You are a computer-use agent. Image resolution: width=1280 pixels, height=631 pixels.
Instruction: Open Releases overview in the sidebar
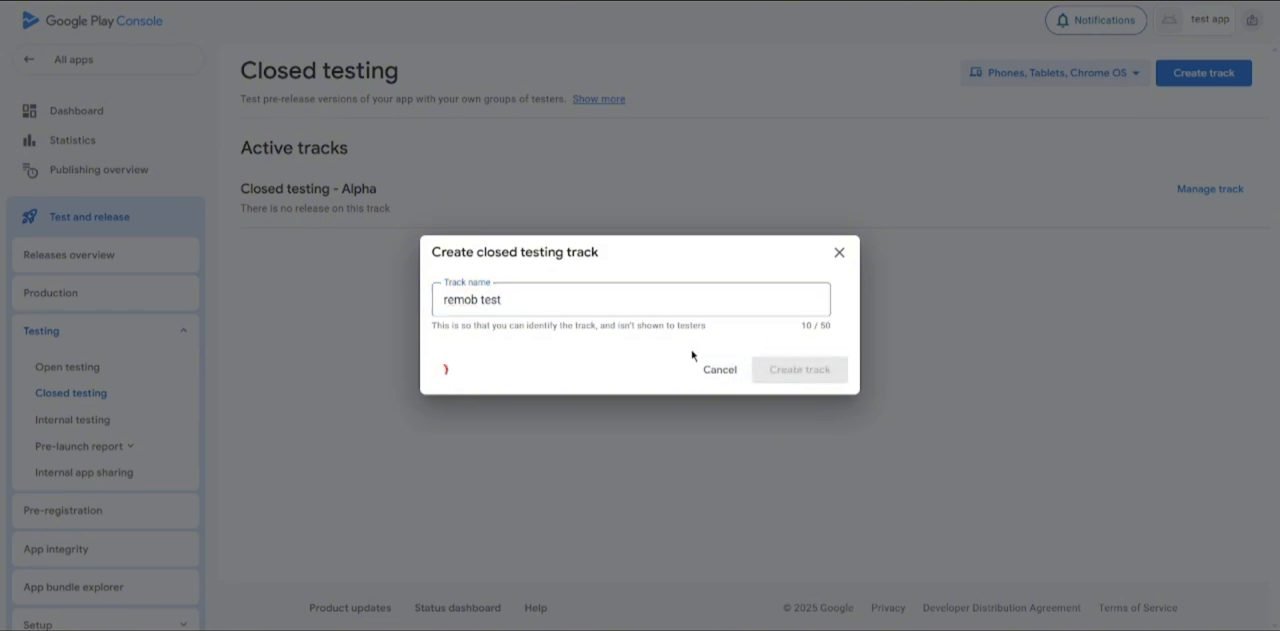point(105,255)
